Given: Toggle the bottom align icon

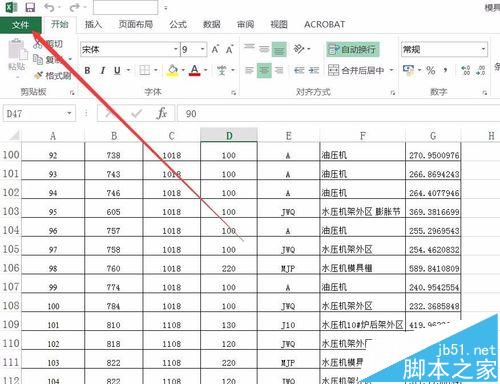Looking at the screenshot, I should click(279, 50).
